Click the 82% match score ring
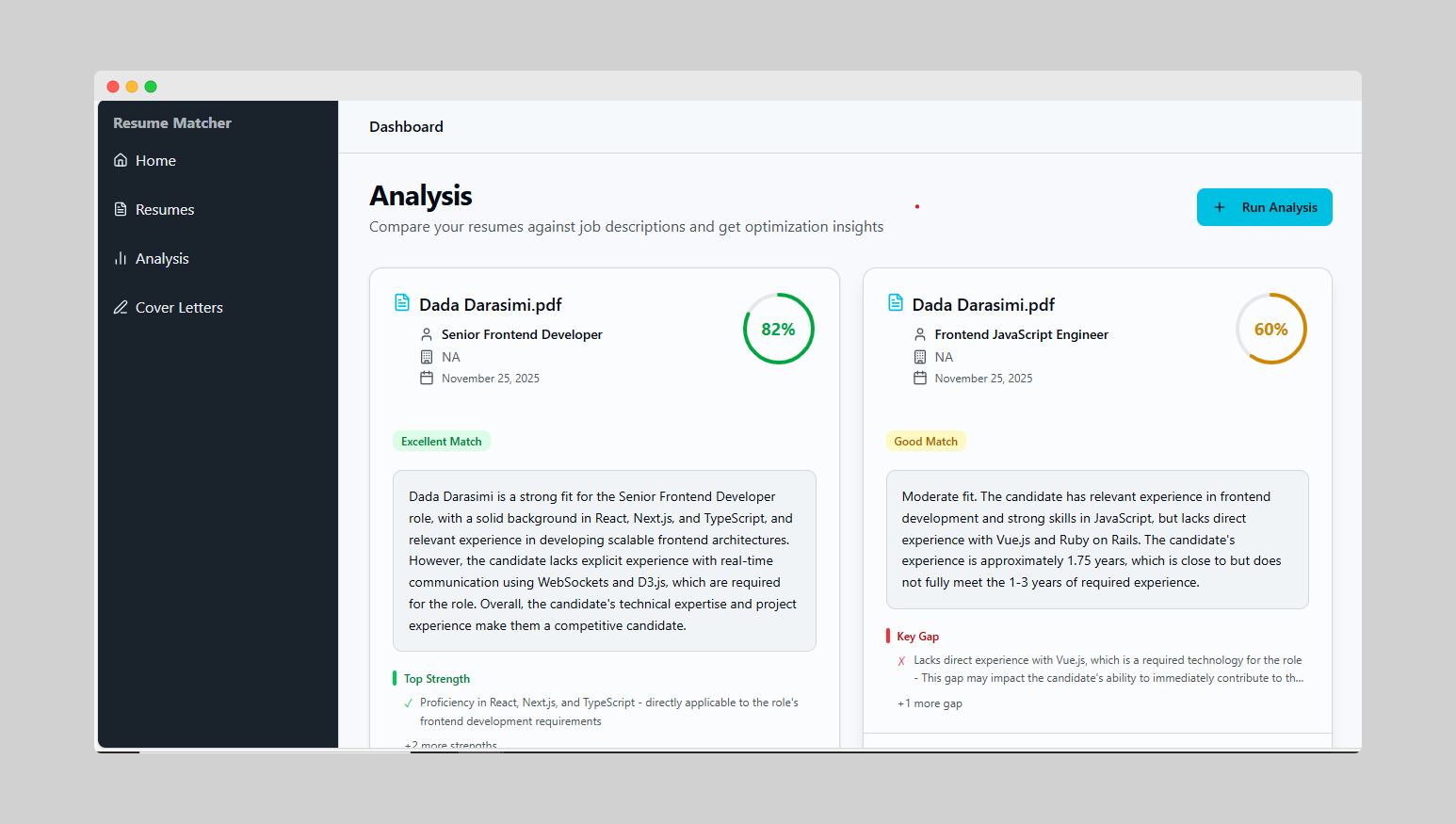1456x824 pixels. (x=778, y=329)
